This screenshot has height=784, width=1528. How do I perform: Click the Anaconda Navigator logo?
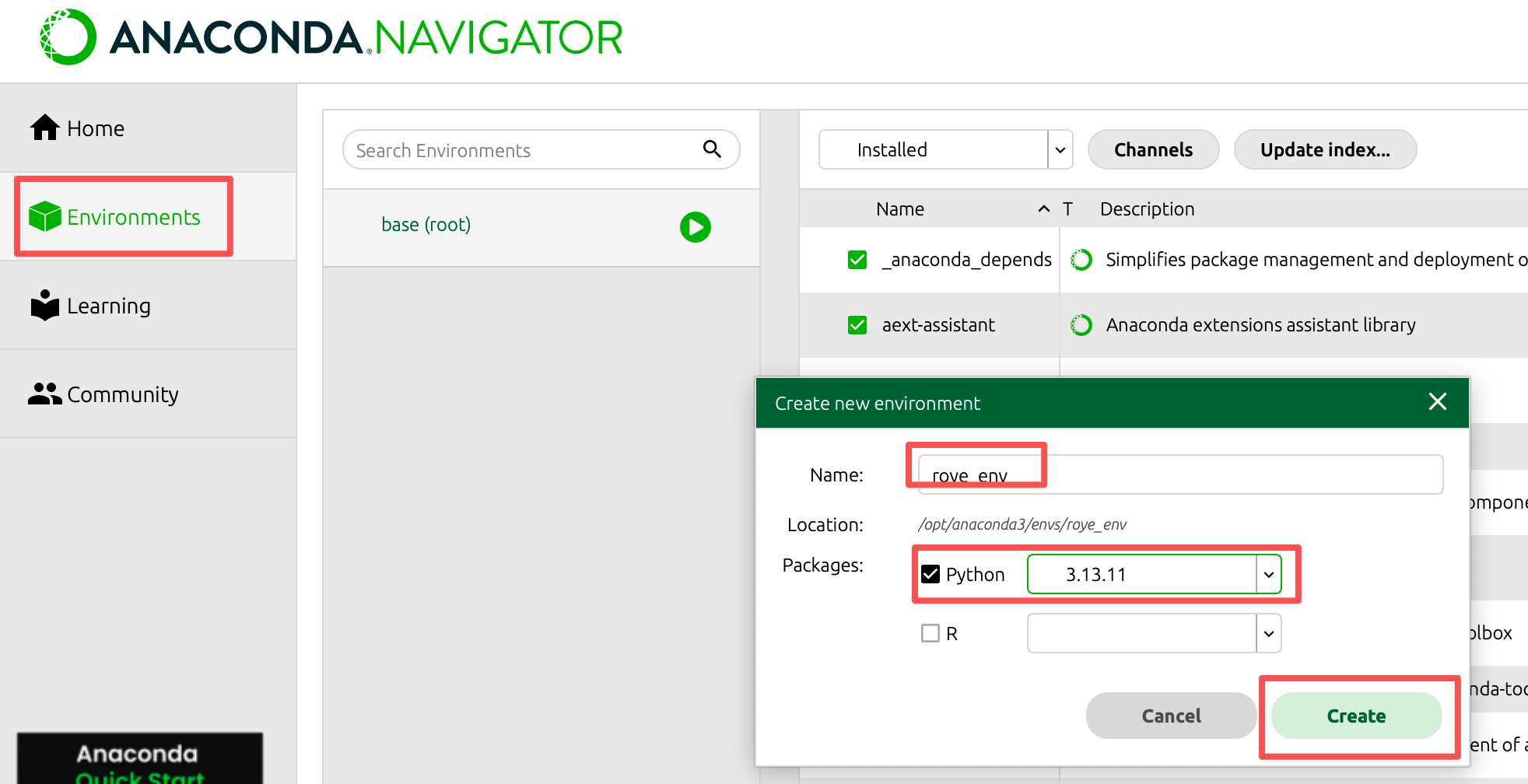click(x=332, y=37)
